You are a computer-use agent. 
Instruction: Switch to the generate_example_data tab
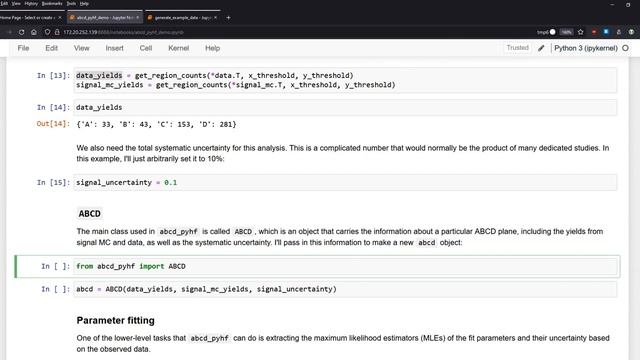click(182, 18)
